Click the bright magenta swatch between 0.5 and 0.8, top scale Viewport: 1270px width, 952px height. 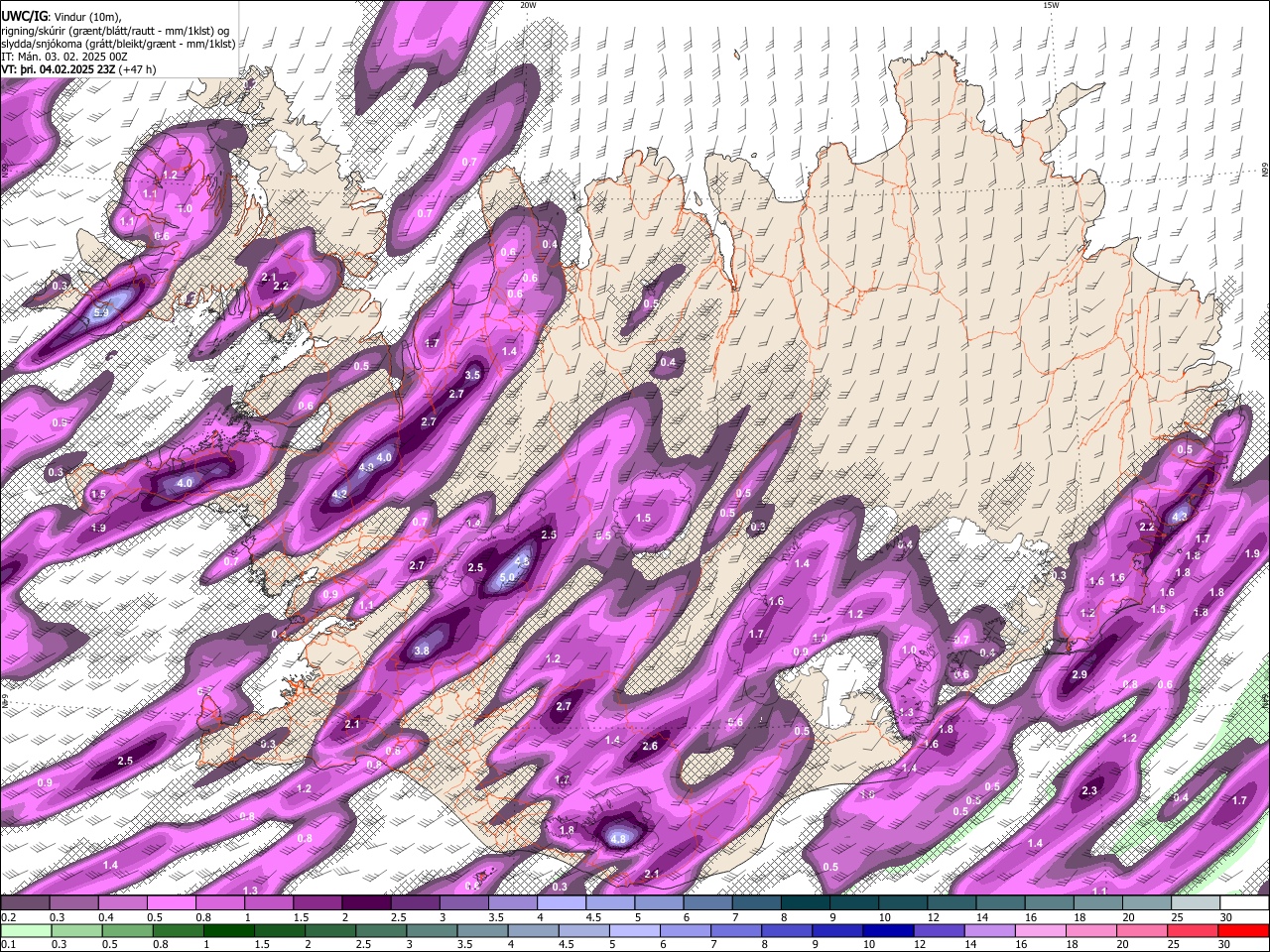172,903
